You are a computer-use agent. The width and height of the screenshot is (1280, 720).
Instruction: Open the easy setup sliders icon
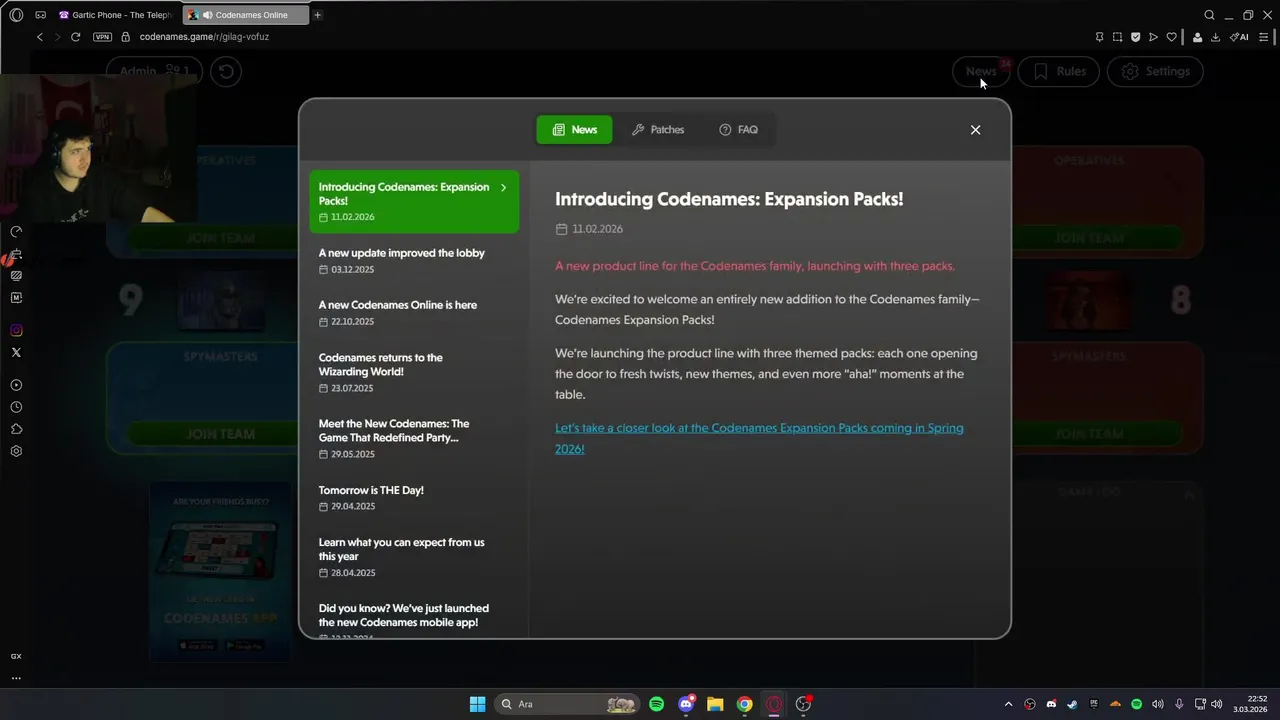1263,37
